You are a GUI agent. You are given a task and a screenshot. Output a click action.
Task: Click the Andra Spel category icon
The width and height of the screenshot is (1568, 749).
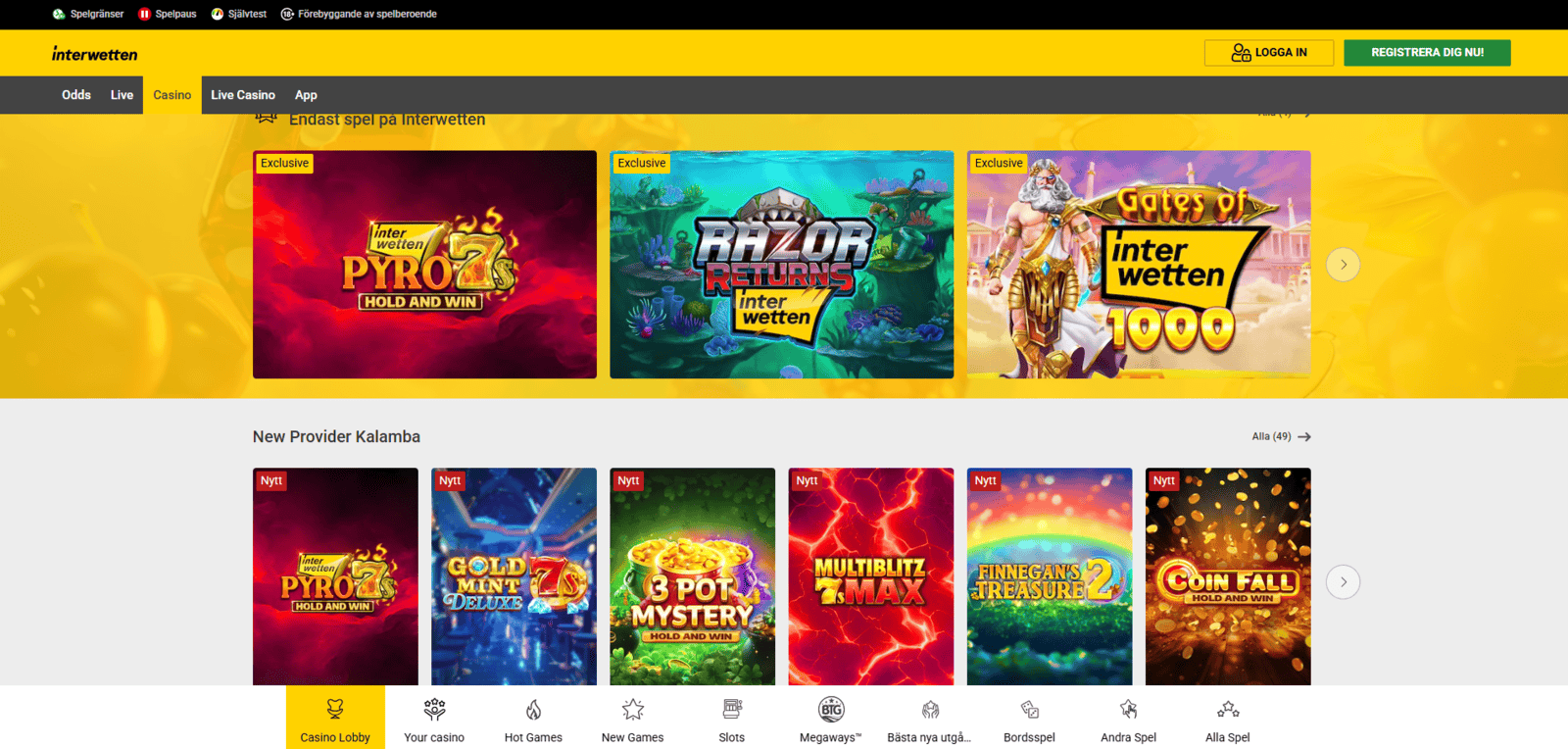1128,710
